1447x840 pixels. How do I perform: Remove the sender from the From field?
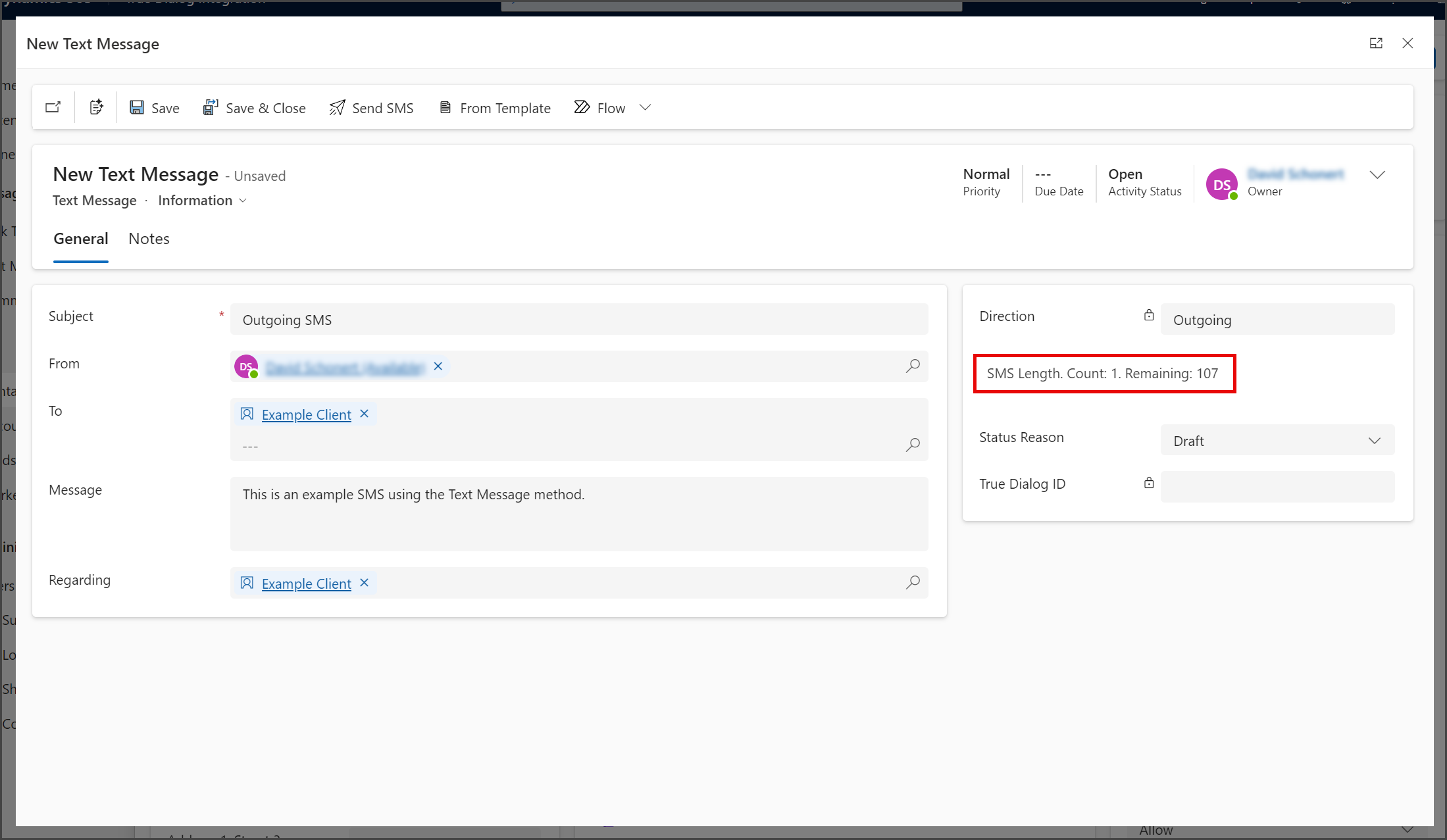click(438, 366)
